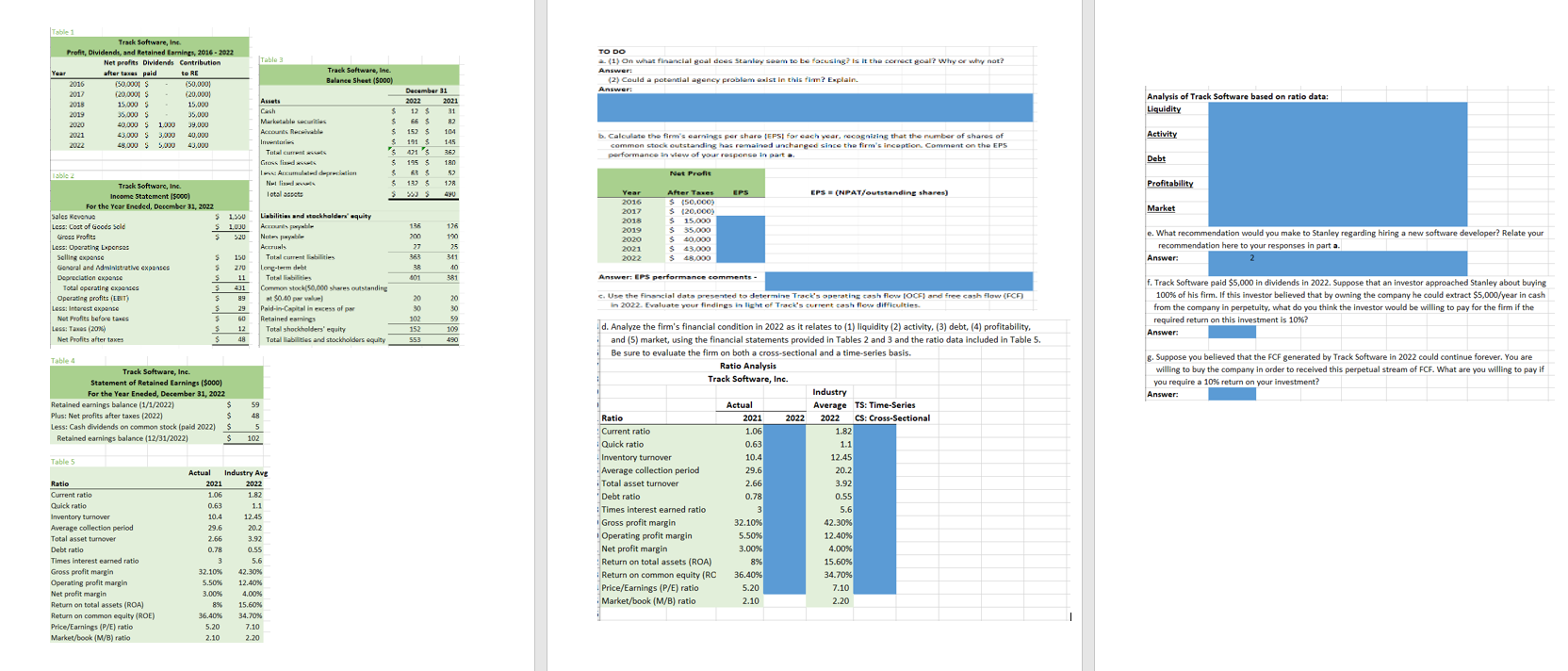Select the 'Table 5' label cell
The image size is (1568, 671).
pos(62,462)
